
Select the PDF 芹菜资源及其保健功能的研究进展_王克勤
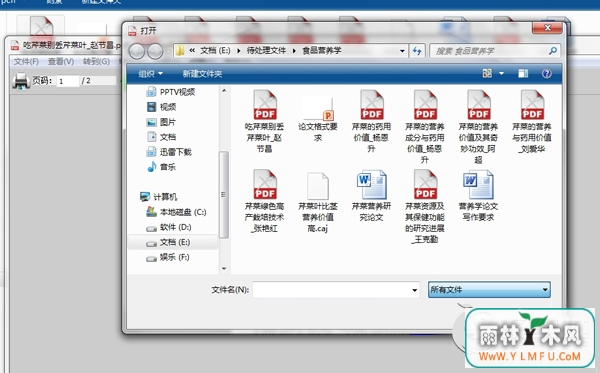click(425, 207)
